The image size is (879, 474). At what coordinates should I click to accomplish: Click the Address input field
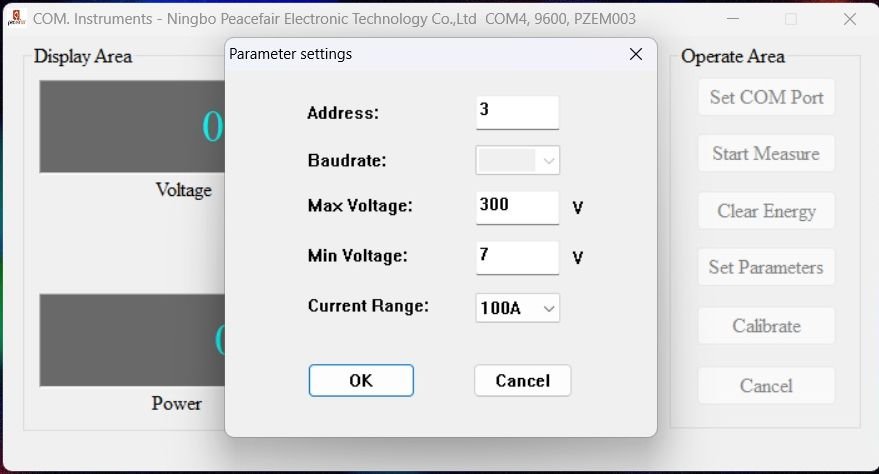pyautogui.click(x=517, y=112)
